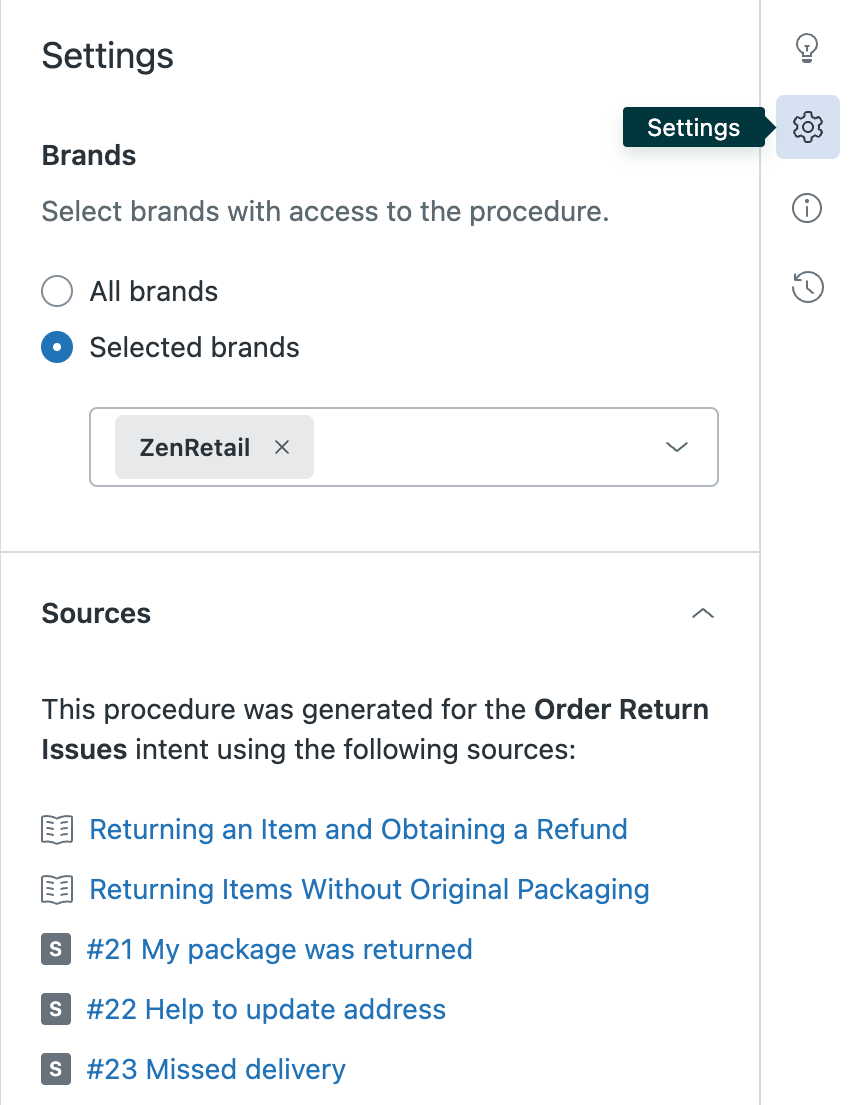Open Returning an Item and Obtaining a Refund
Viewport: 852px width, 1105px height.
358,829
